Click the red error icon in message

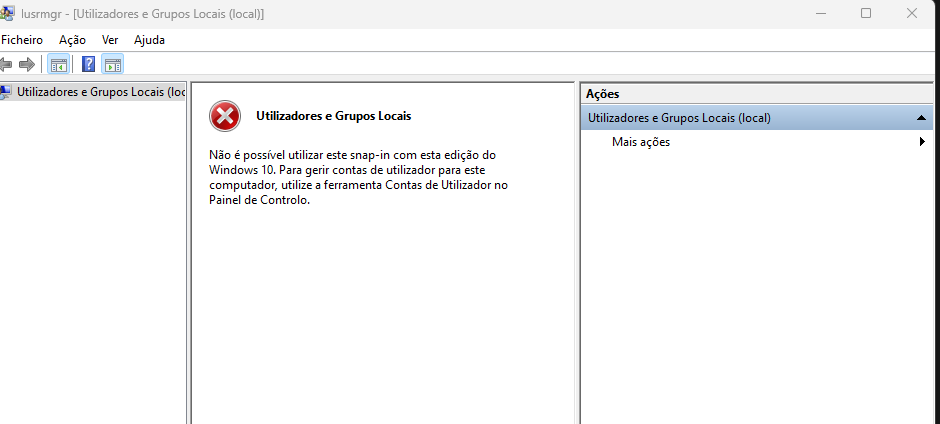pyautogui.click(x=225, y=116)
